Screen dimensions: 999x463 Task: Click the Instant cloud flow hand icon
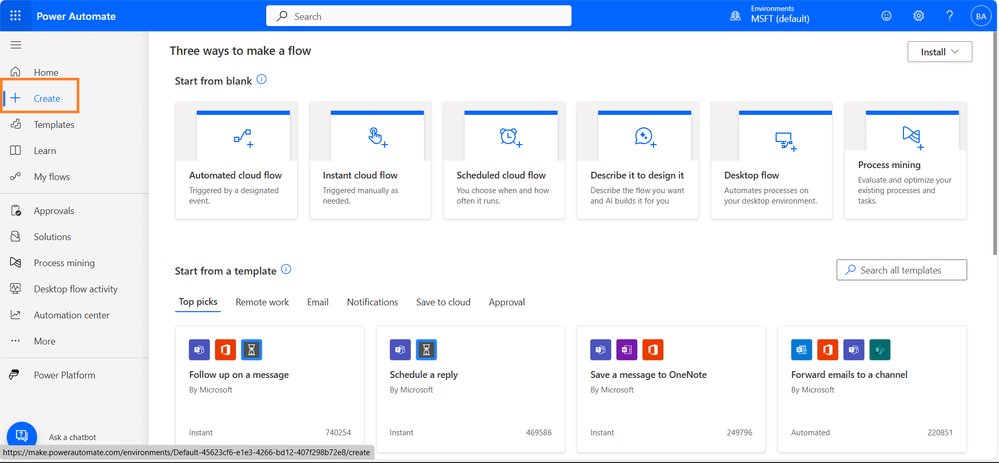pos(377,137)
